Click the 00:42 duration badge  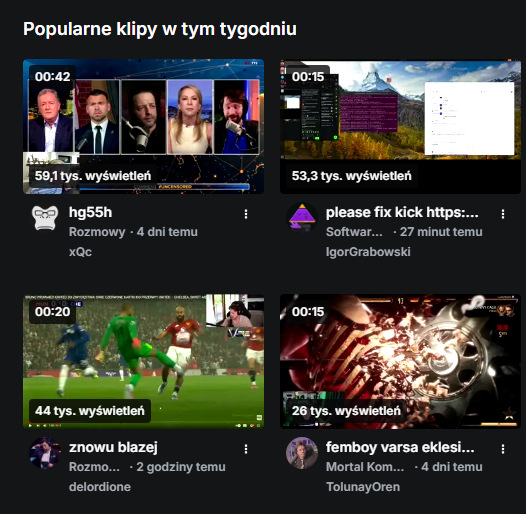point(52,77)
